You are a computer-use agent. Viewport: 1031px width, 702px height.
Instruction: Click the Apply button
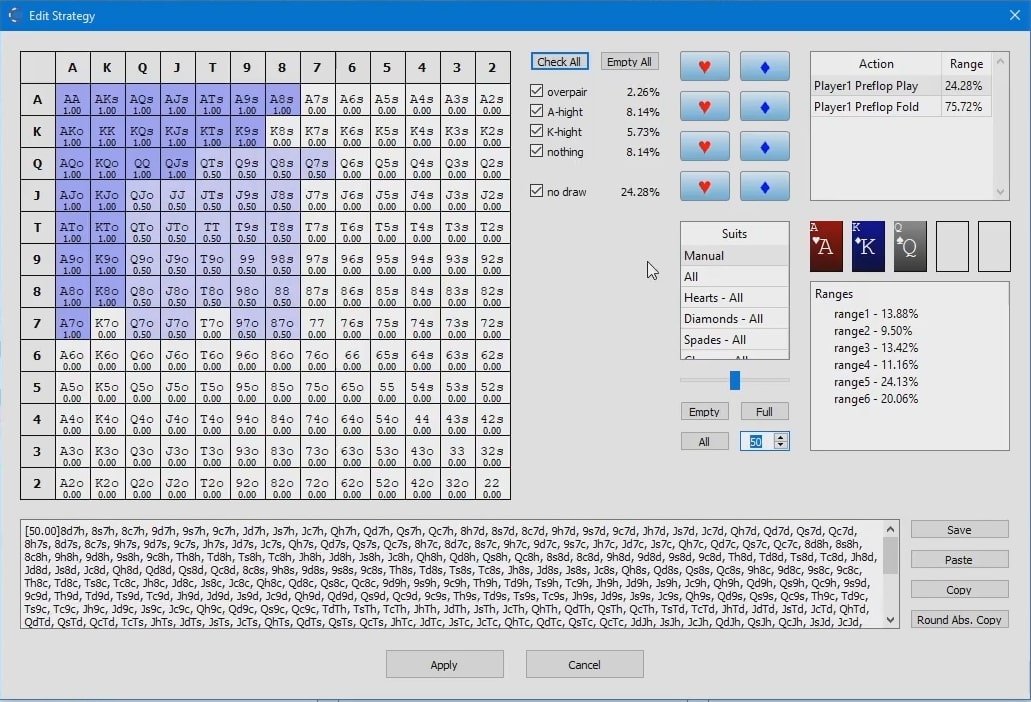pyautogui.click(x=444, y=664)
